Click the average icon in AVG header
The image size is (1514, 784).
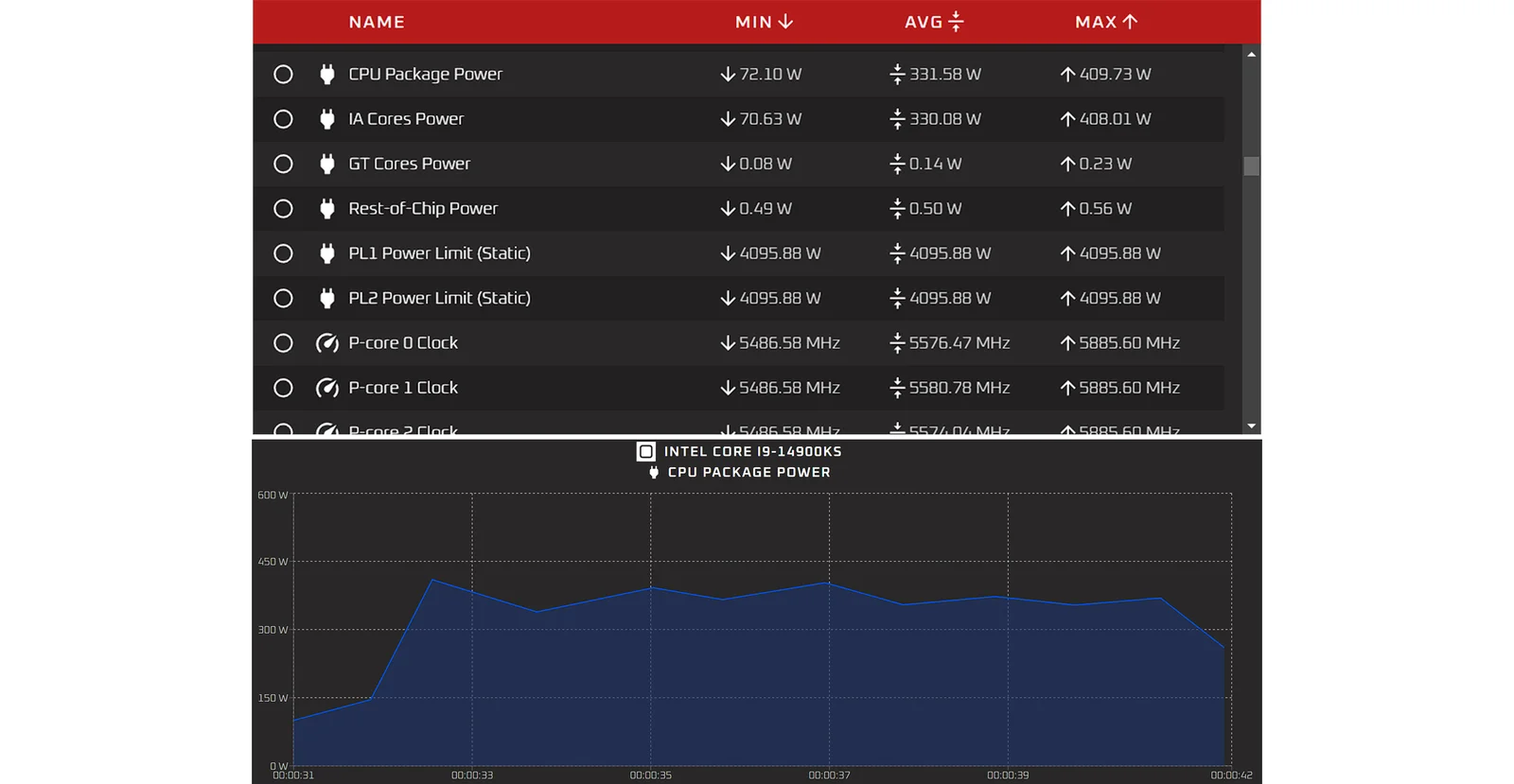[x=956, y=21]
